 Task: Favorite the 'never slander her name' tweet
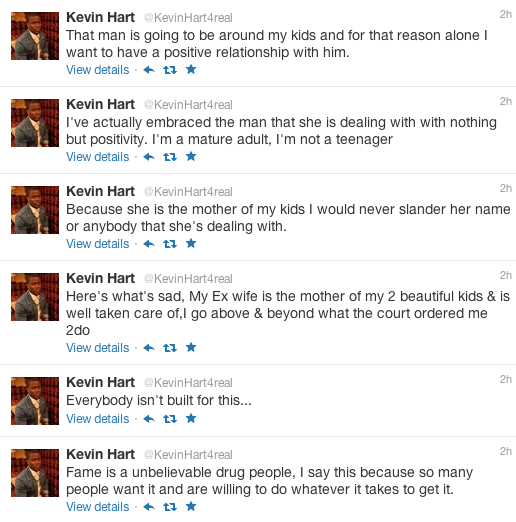click(x=191, y=243)
